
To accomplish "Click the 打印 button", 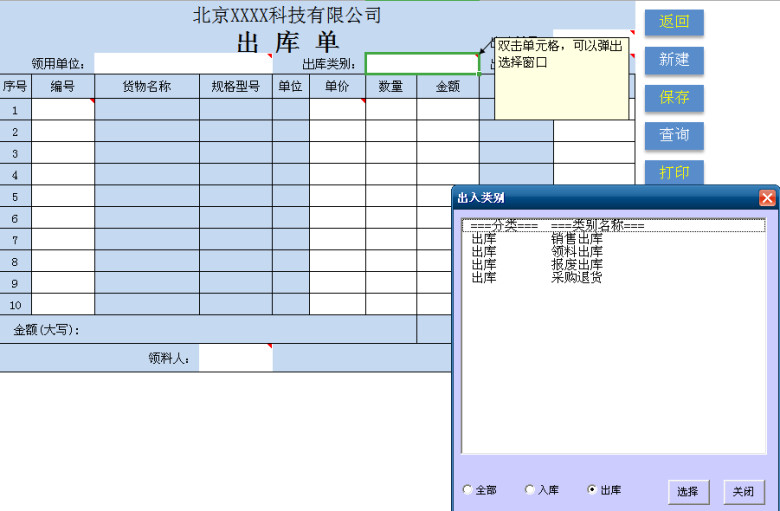I will (674, 172).
